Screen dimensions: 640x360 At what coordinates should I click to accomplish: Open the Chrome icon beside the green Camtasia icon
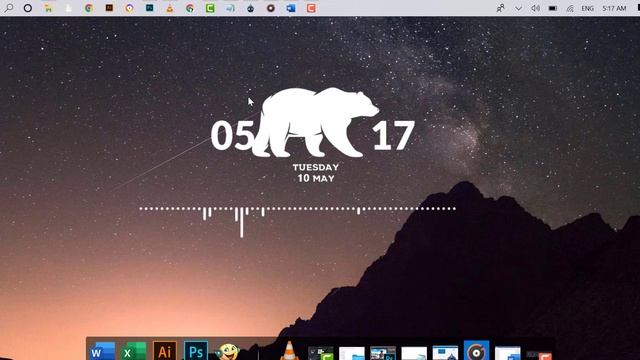[x=190, y=8]
